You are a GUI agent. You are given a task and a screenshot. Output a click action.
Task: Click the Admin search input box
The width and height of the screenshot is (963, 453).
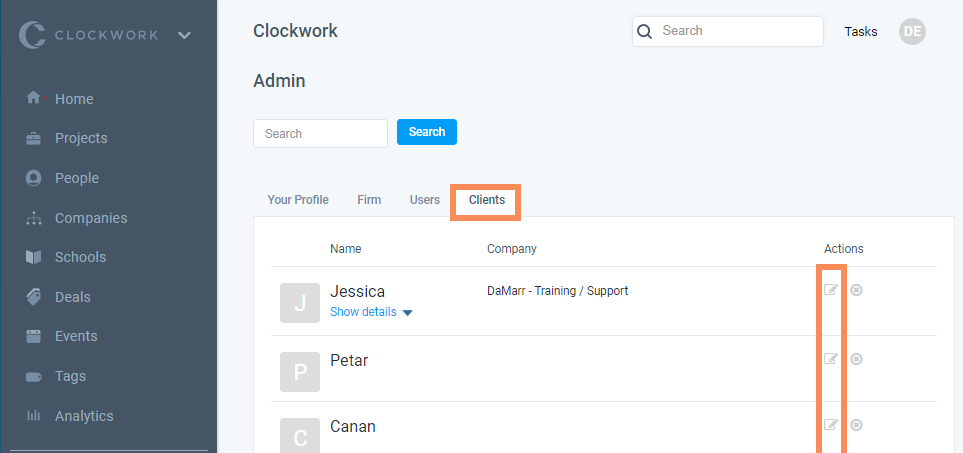tap(321, 133)
